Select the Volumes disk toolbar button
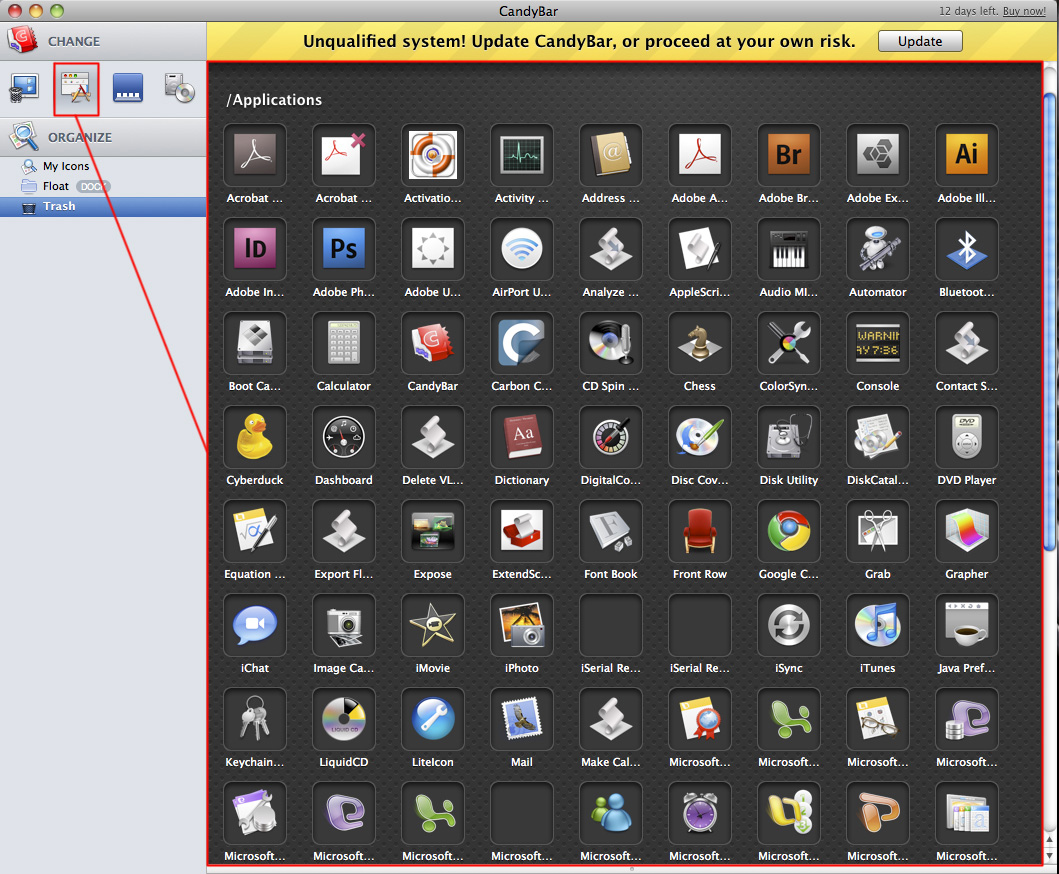The height and width of the screenshot is (874, 1059). coord(180,88)
